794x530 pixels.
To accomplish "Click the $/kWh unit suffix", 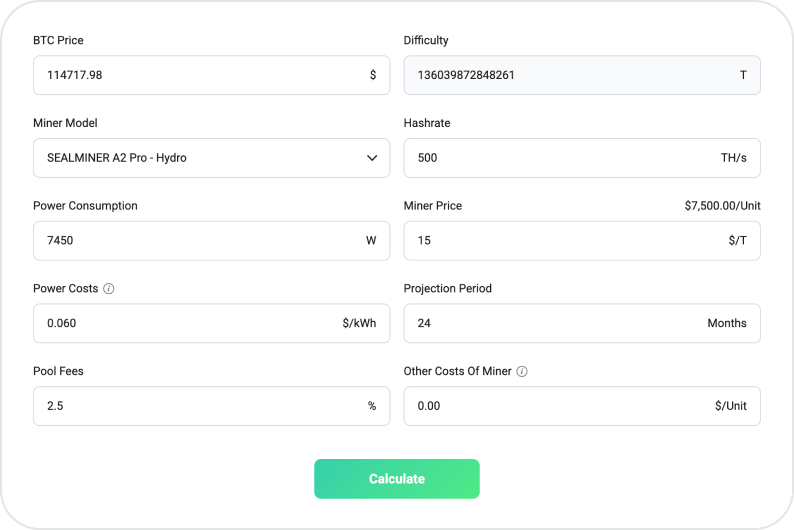I will 359,323.
